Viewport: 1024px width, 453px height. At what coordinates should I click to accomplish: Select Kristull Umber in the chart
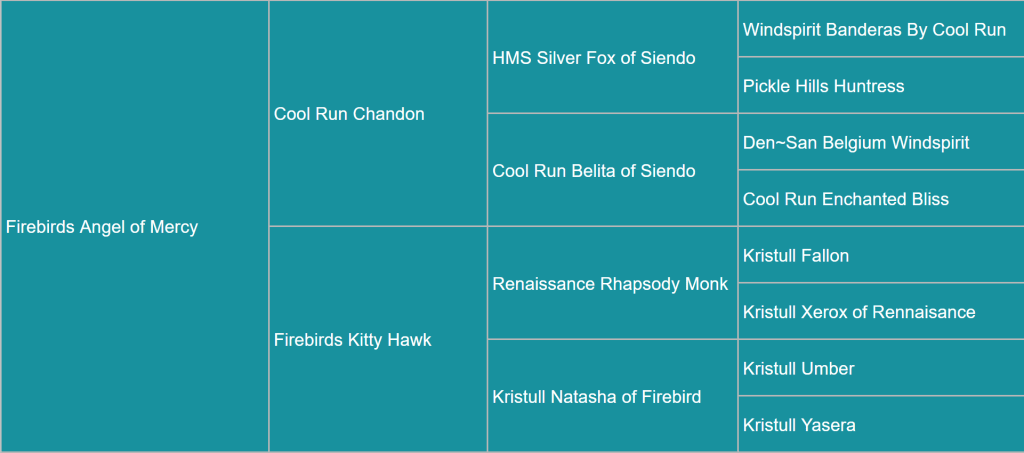pyautogui.click(x=799, y=369)
